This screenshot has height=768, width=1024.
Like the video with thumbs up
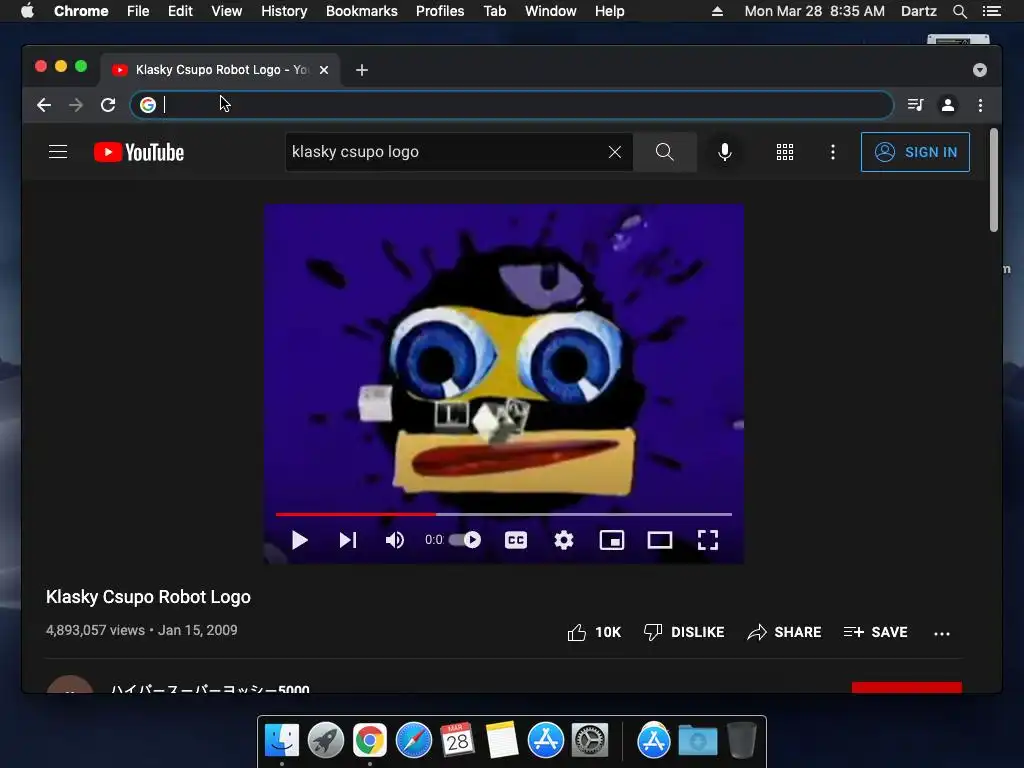(594, 632)
